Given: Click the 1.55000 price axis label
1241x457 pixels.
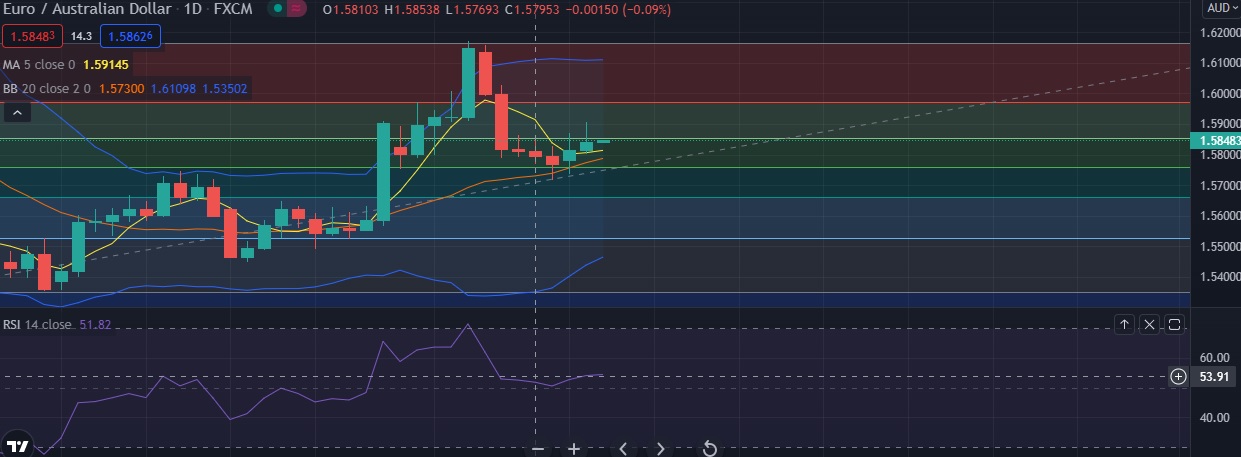Looking at the screenshot, I should pos(1218,247).
